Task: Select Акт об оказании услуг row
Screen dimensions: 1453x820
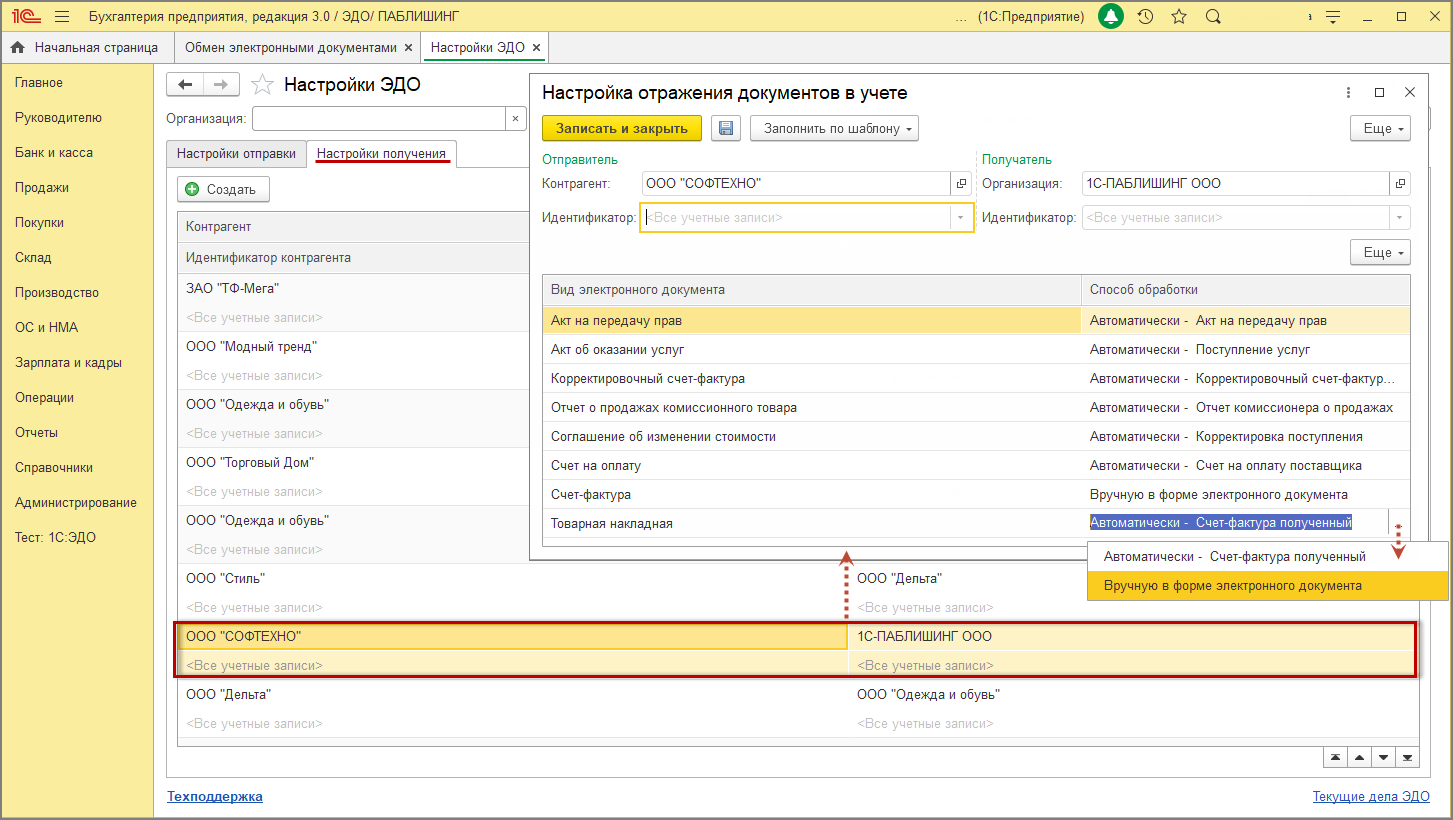Action: (976, 350)
